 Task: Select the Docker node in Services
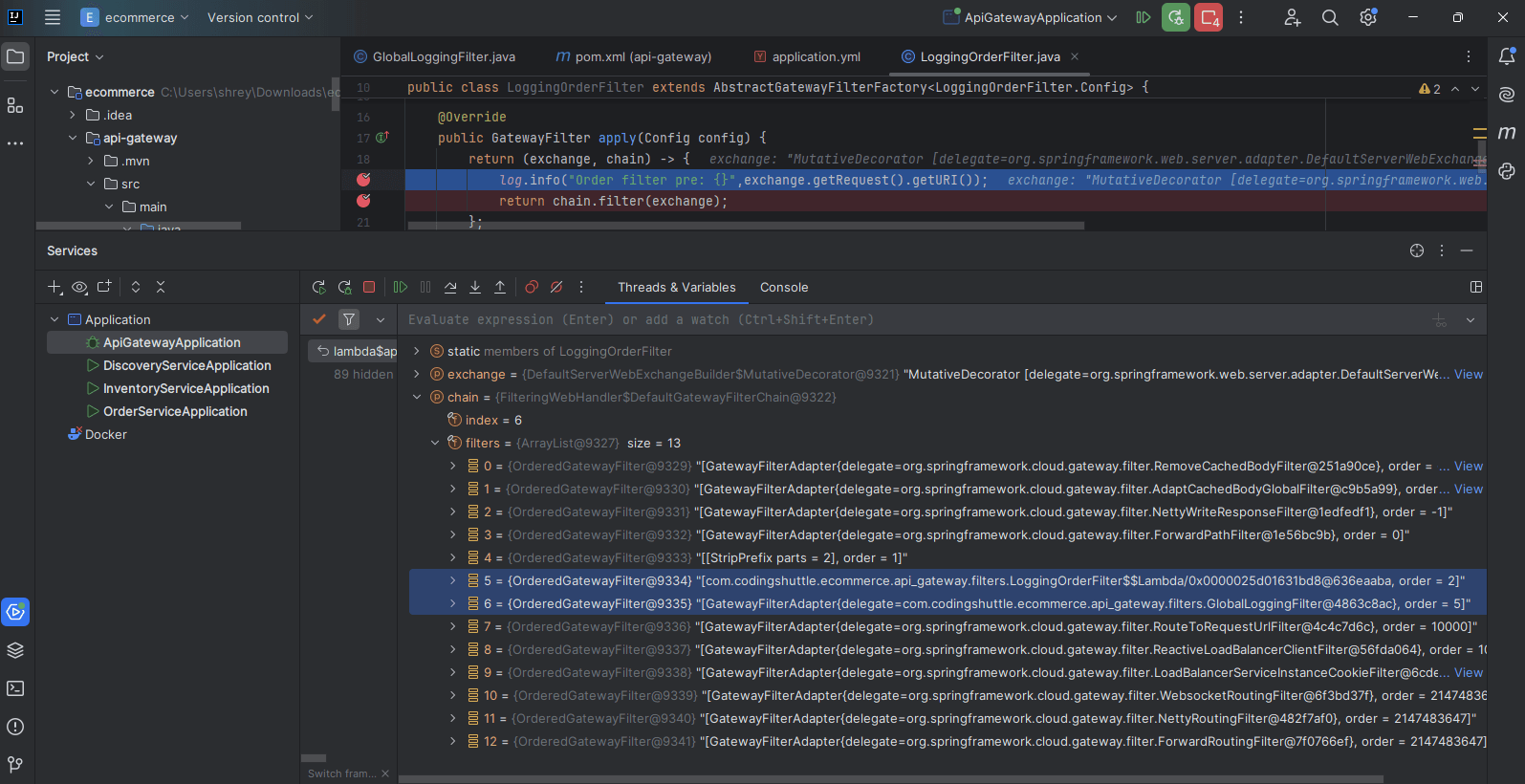[x=97, y=434]
